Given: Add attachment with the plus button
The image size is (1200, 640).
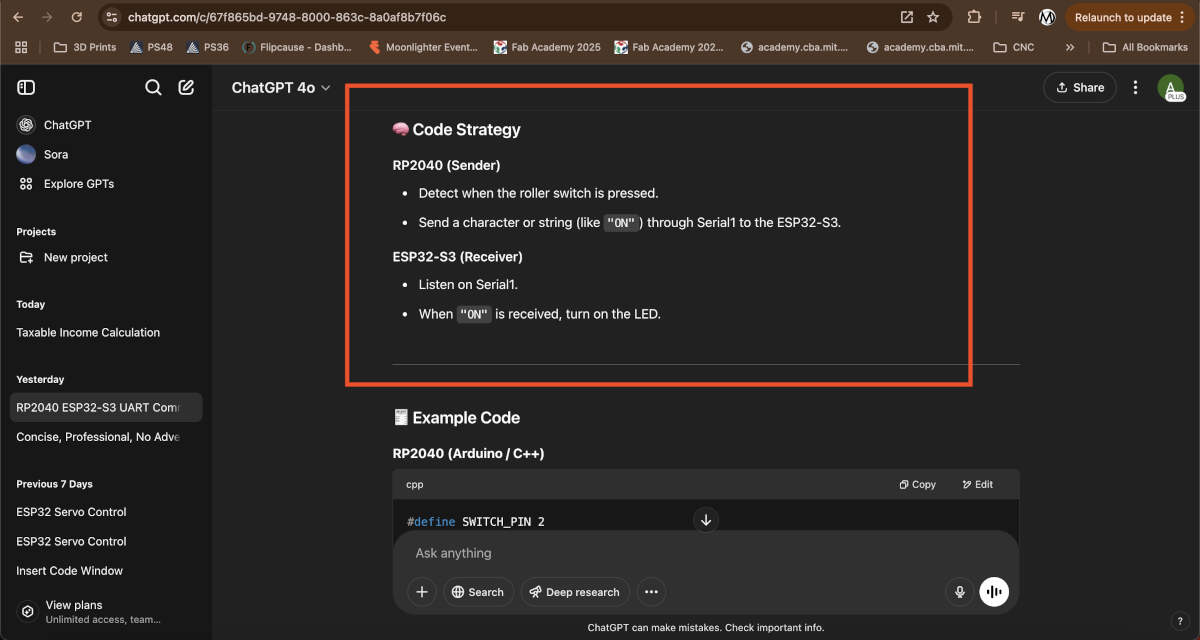Looking at the screenshot, I should click(x=422, y=592).
